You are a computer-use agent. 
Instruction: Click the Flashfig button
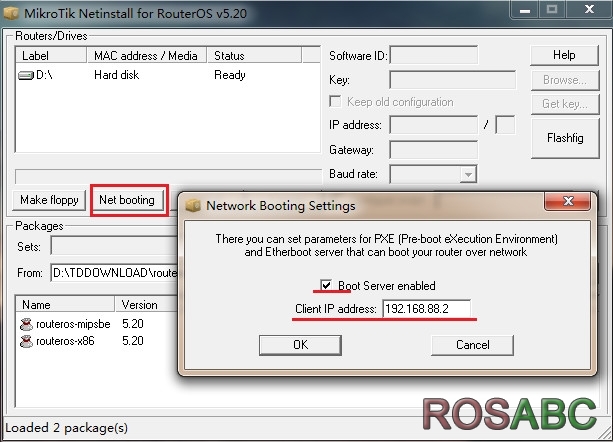tap(565, 138)
